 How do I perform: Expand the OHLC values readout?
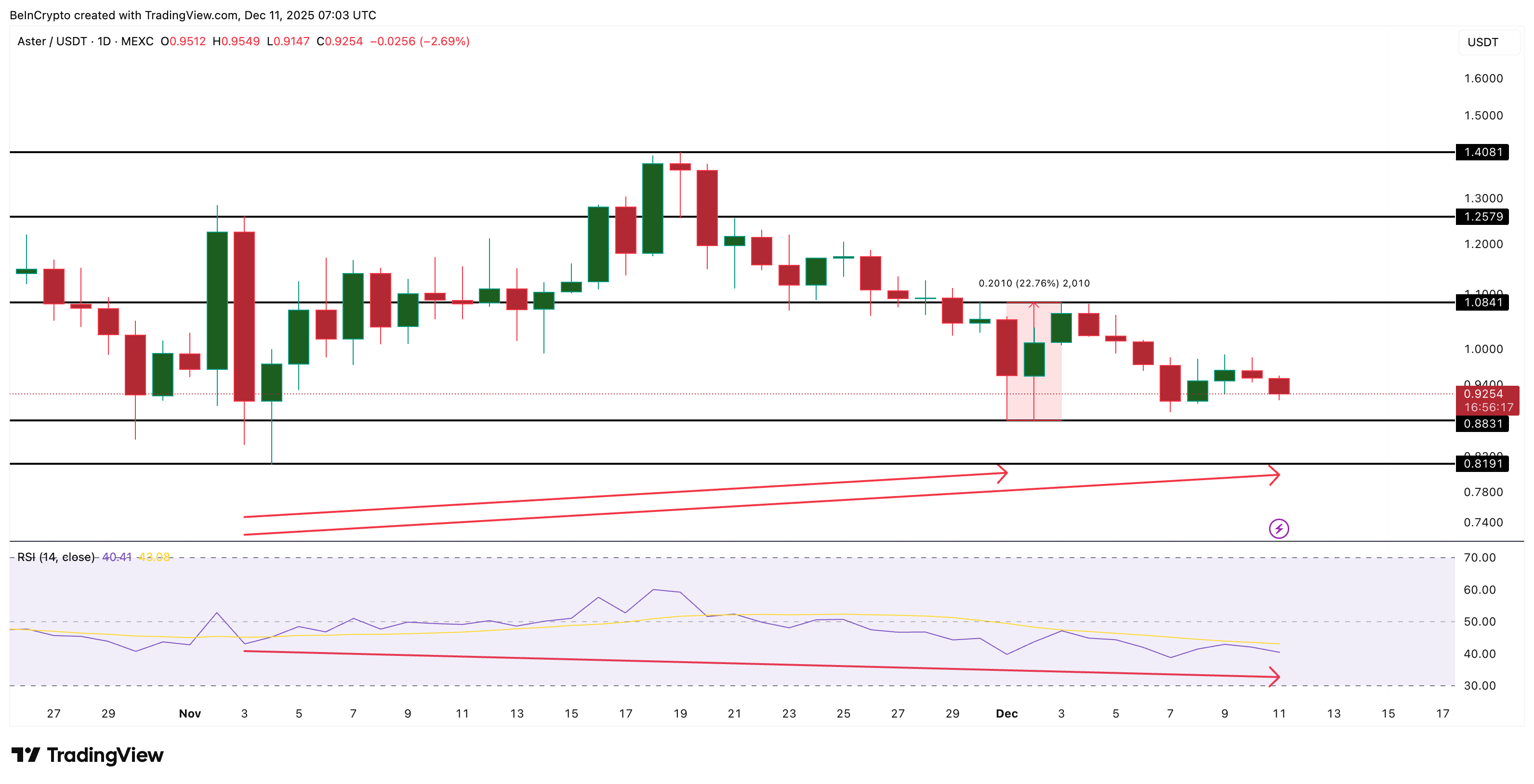click(316, 42)
